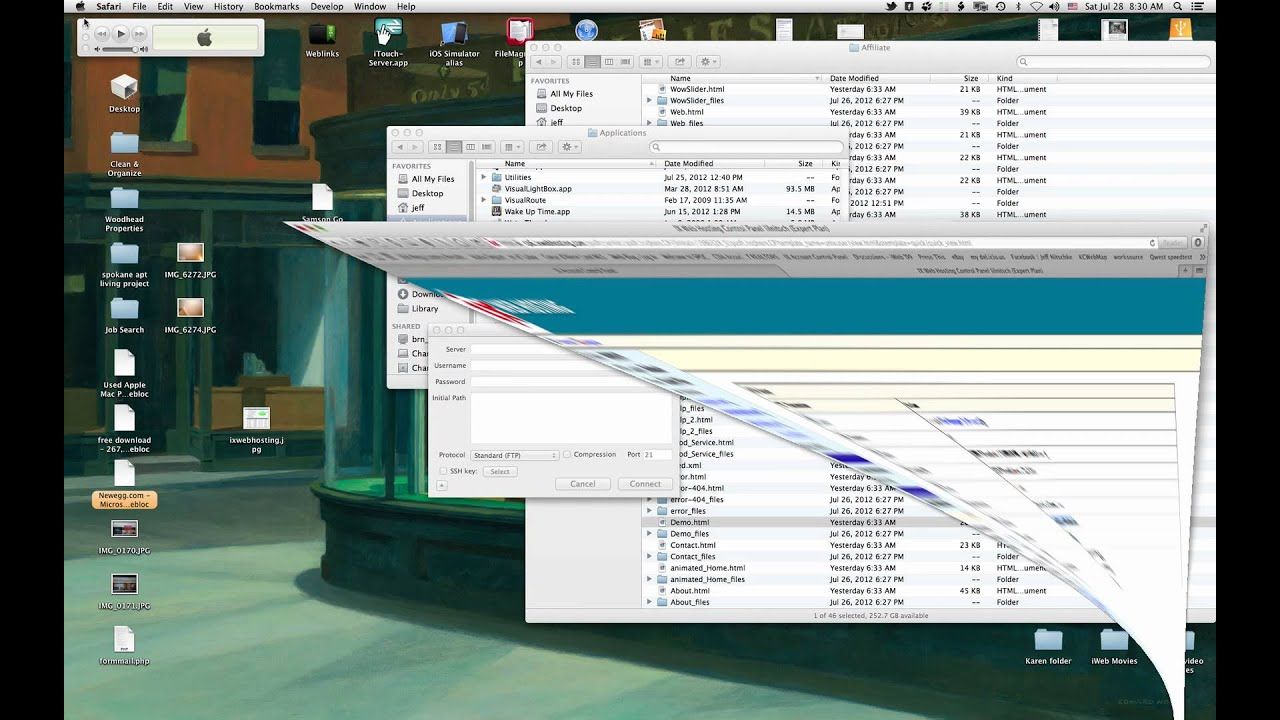Click Connect in the connection dialog
The image size is (1280, 720).
click(x=645, y=484)
